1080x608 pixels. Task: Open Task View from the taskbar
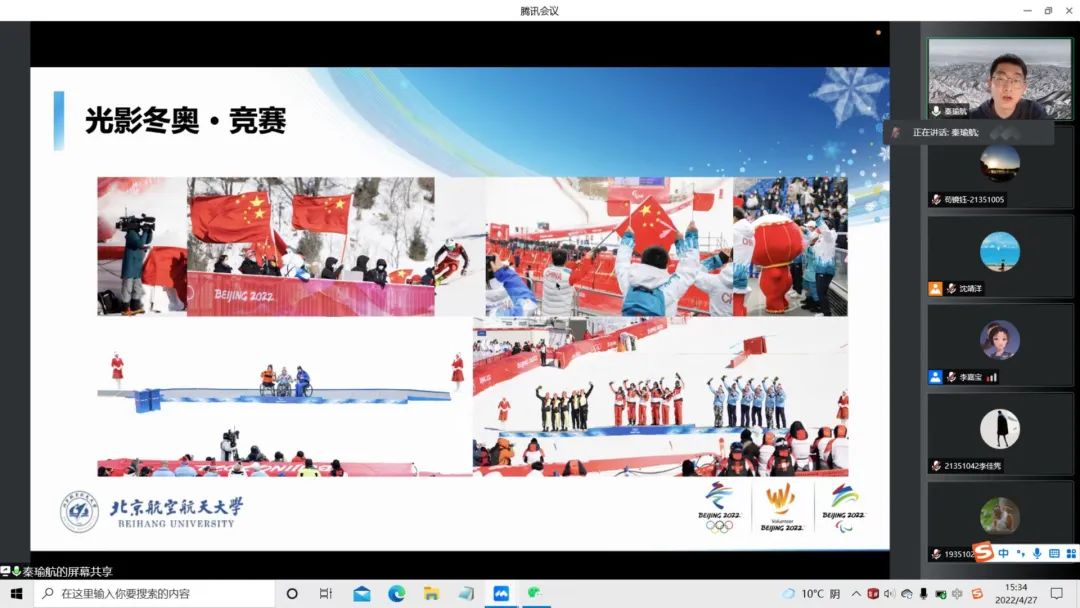tap(325, 593)
